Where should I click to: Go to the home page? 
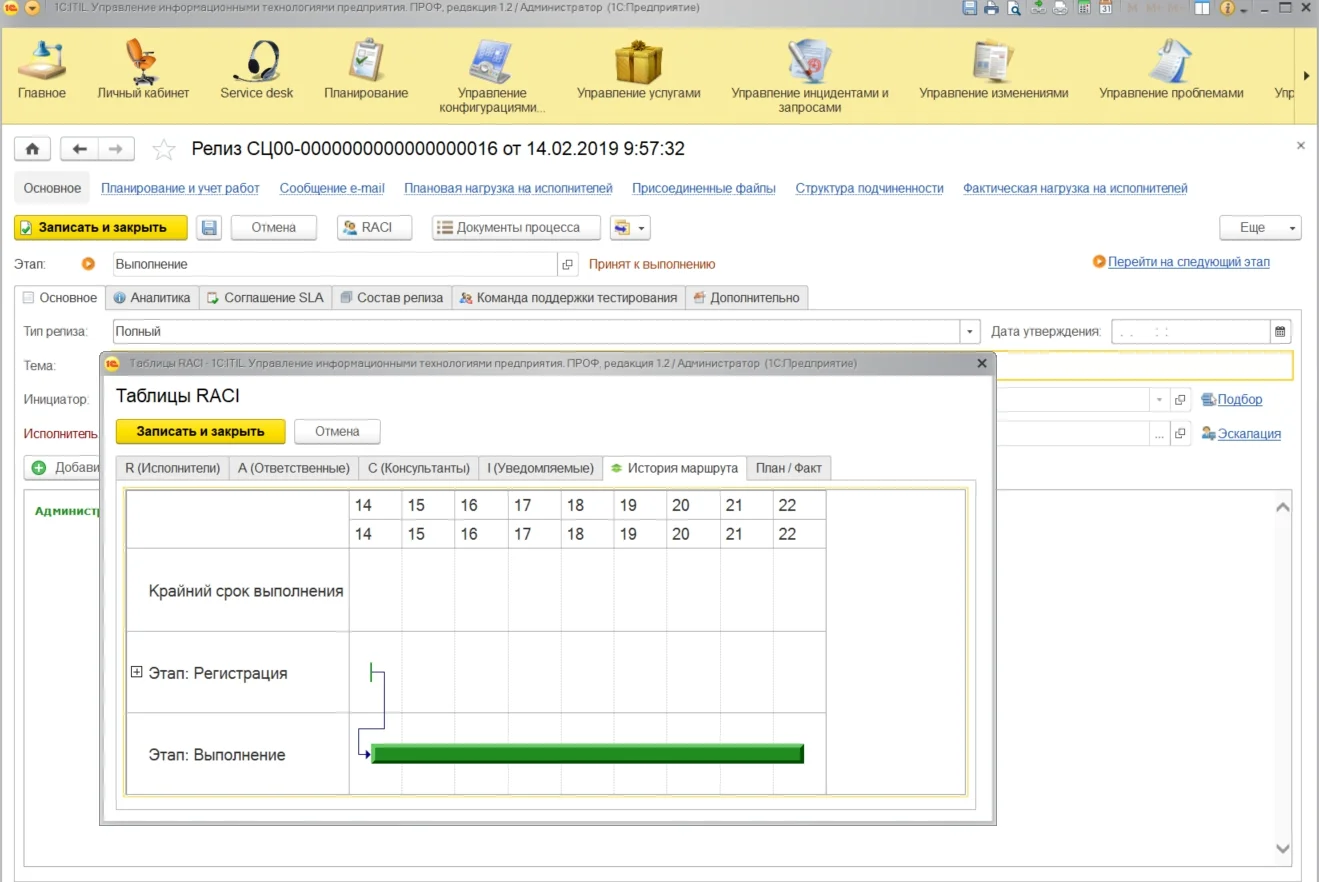tap(32, 149)
